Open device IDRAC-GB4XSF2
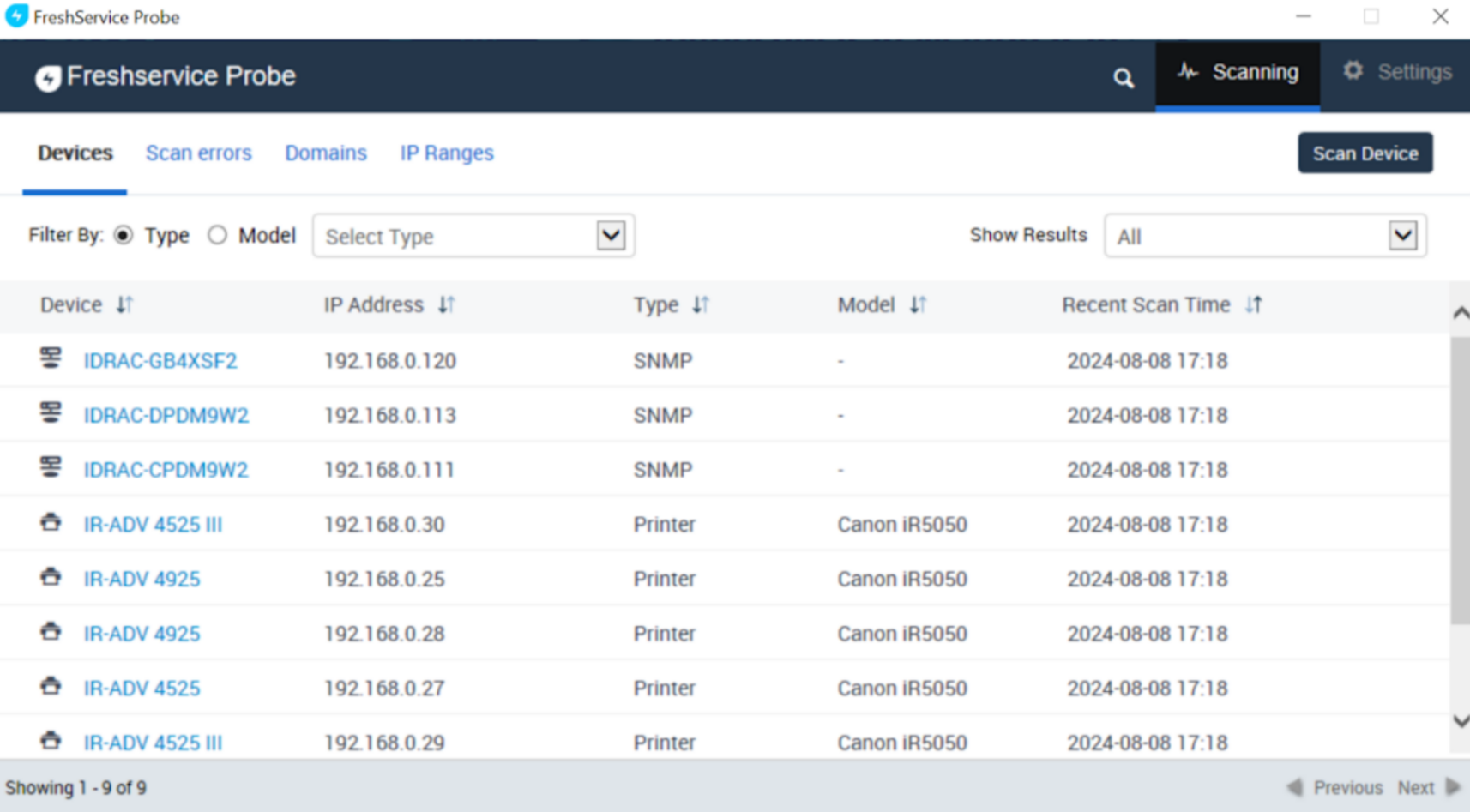The image size is (1470, 812). click(160, 361)
